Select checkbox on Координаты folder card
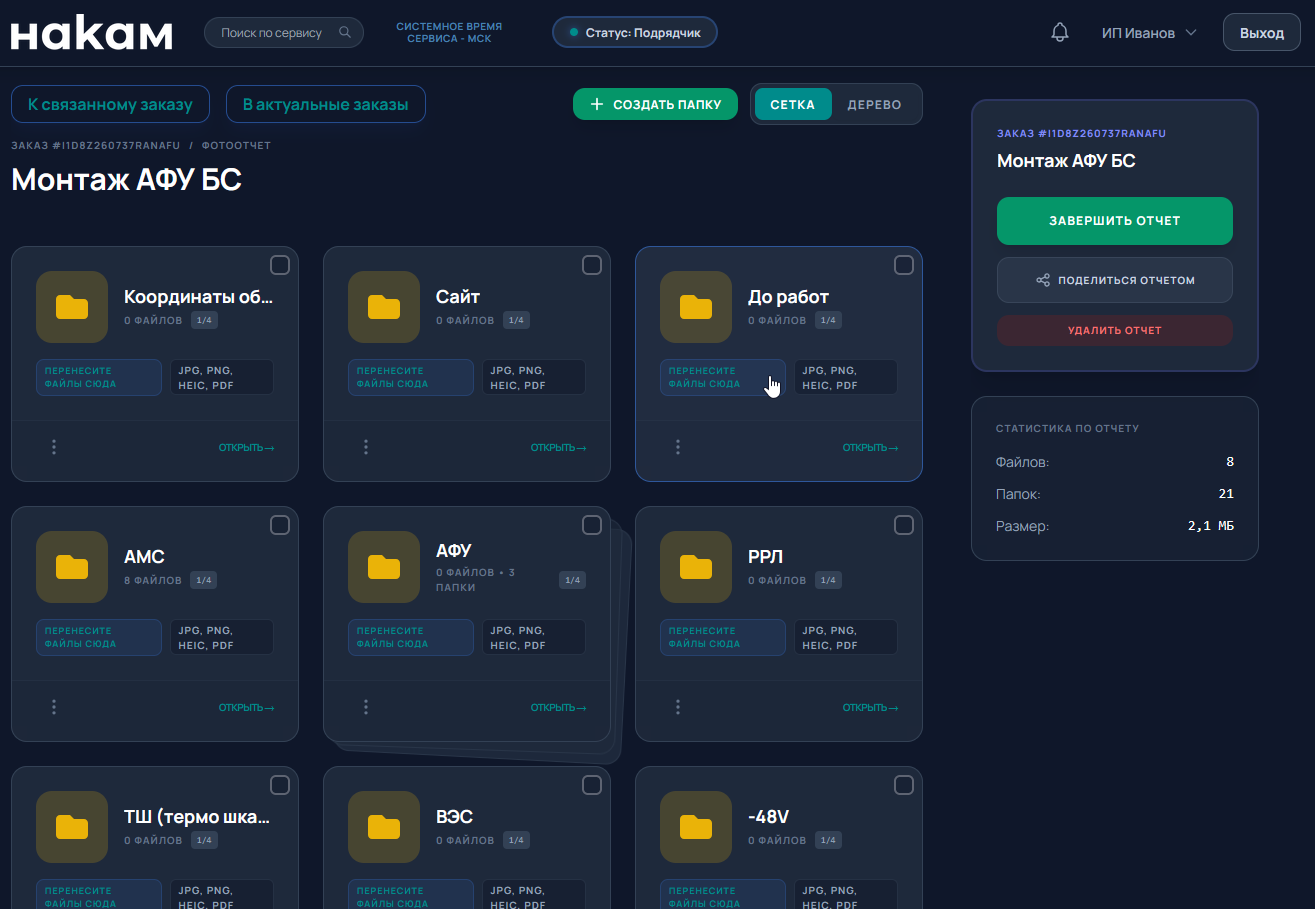This screenshot has height=909, width=1315. 280,265
